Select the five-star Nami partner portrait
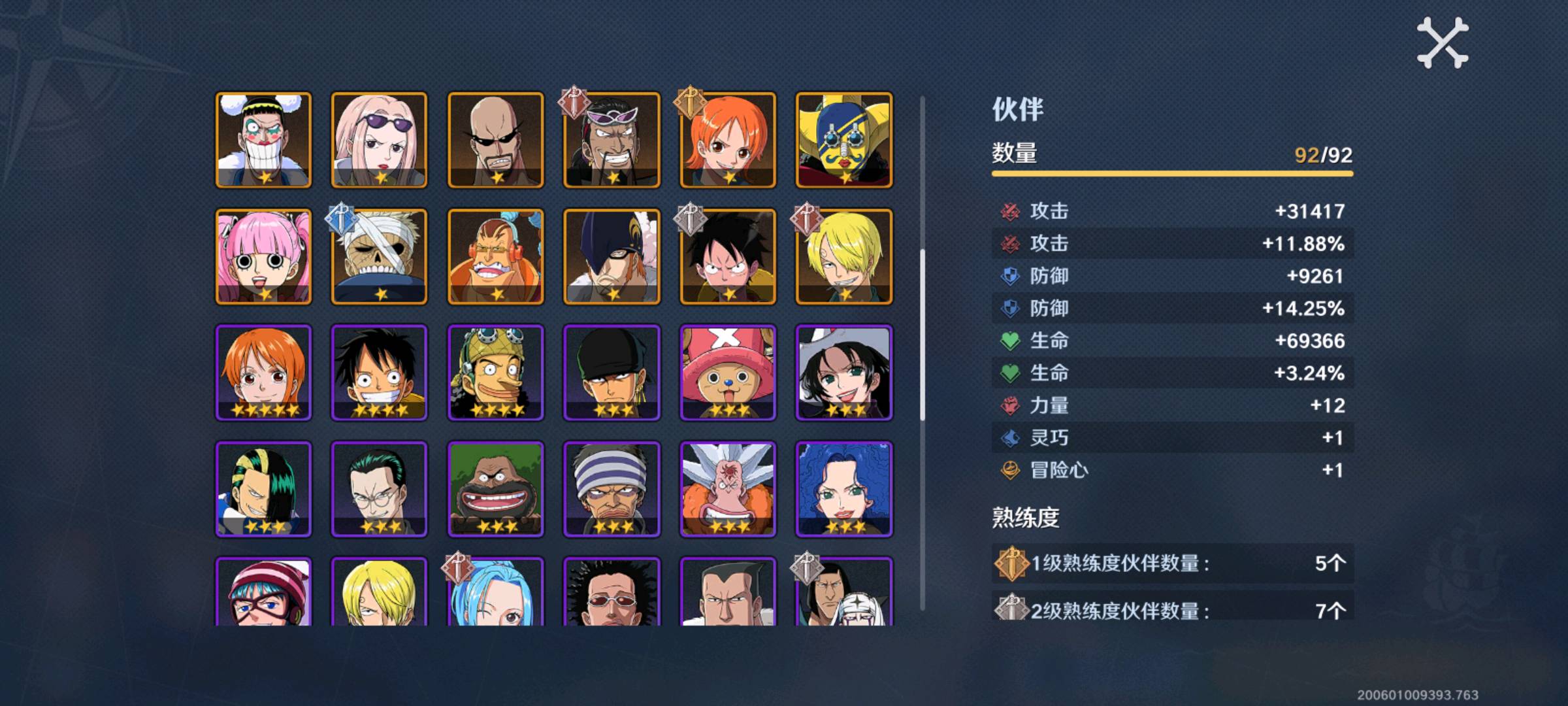Viewport: 1568px width, 706px height. coord(263,373)
